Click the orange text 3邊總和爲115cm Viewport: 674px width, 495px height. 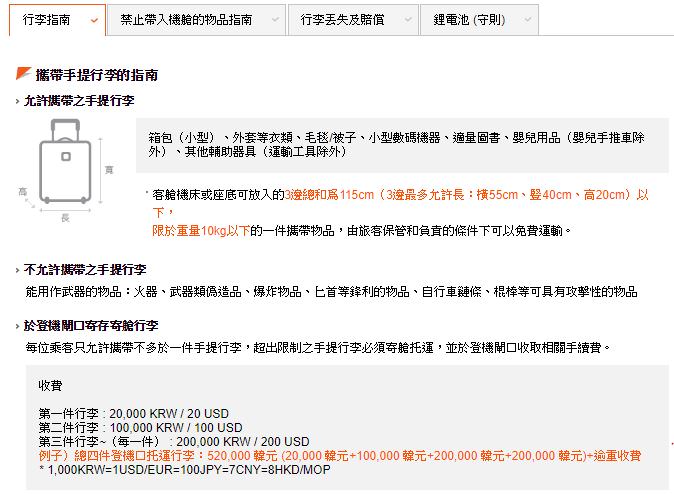tap(329, 195)
